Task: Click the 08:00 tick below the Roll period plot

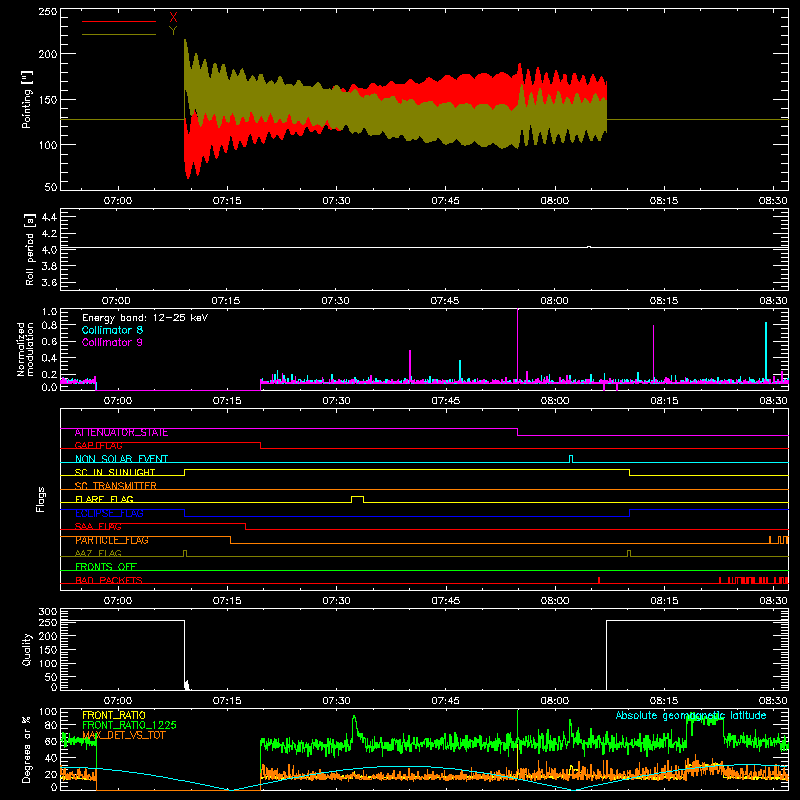Action: [555, 301]
